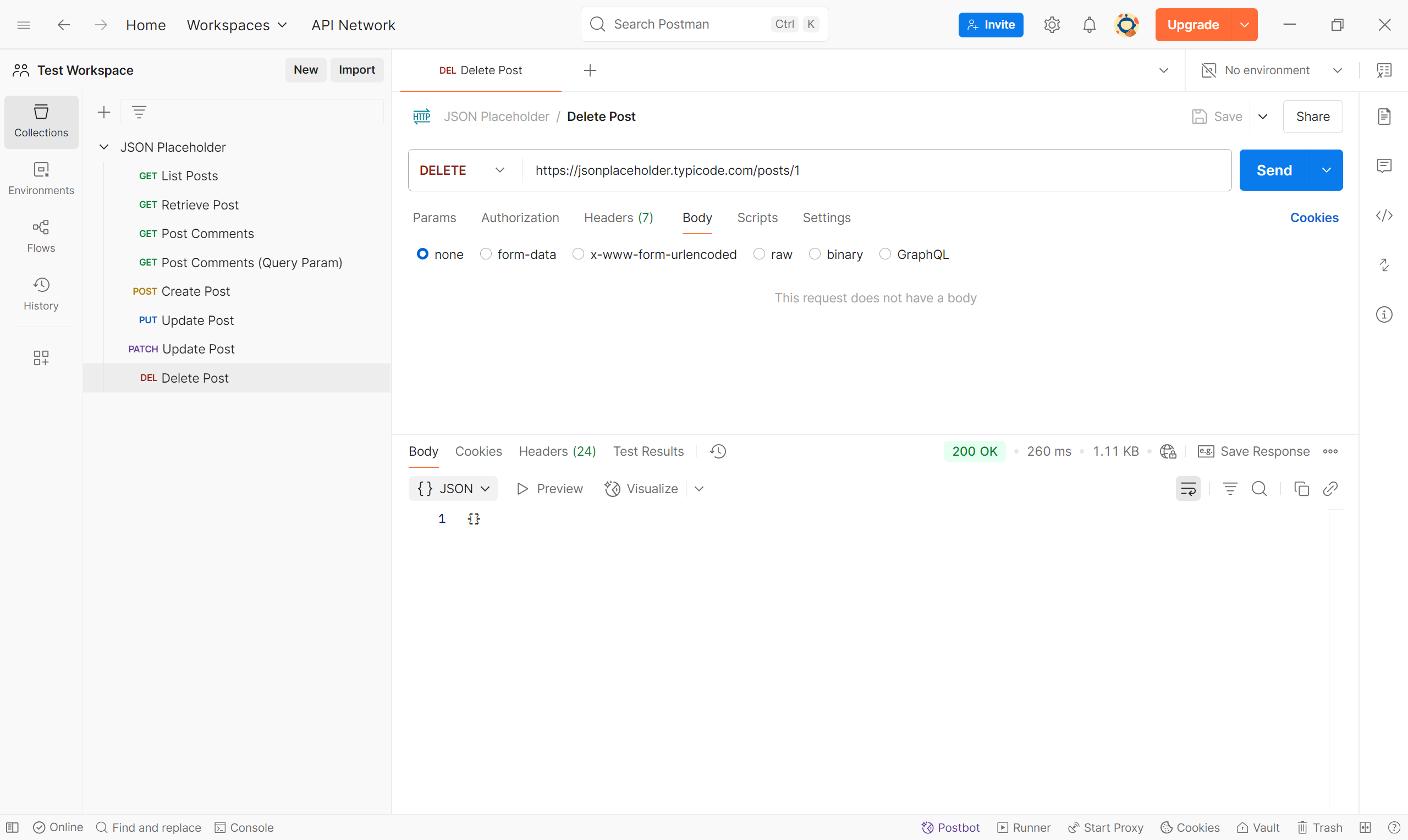Open the Upgrade dropdown arrow

(x=1245, y=25)
